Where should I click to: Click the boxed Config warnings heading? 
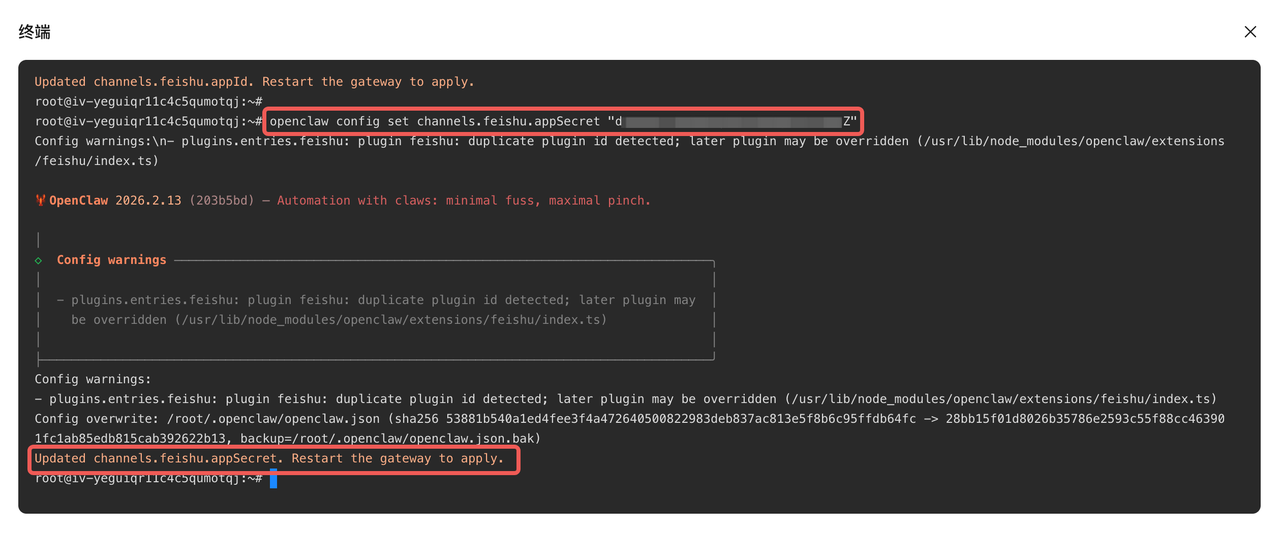[x=112, y=260]
